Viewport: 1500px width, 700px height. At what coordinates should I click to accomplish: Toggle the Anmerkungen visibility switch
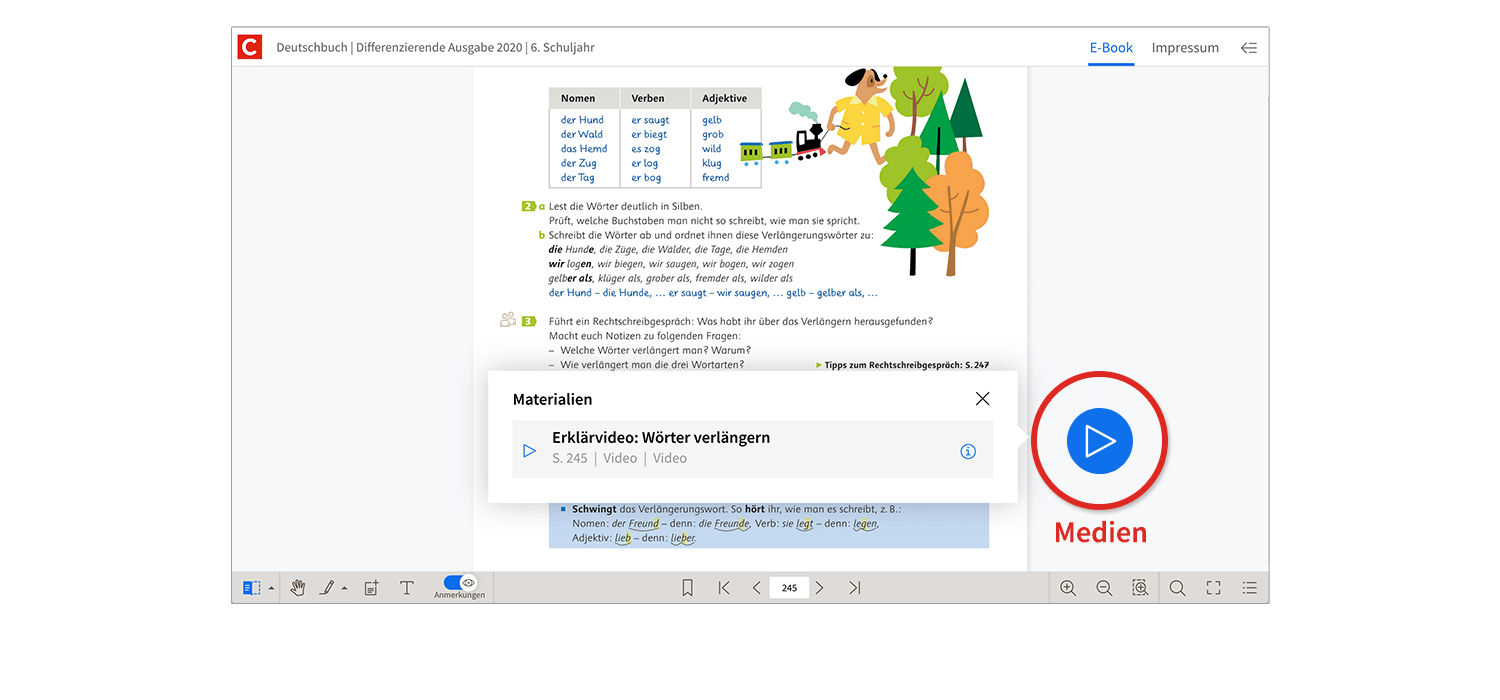[459, 582]
